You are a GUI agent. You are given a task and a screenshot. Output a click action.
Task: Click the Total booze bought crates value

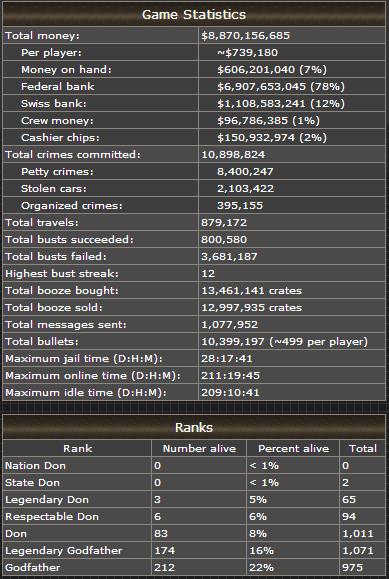(252, 291)
